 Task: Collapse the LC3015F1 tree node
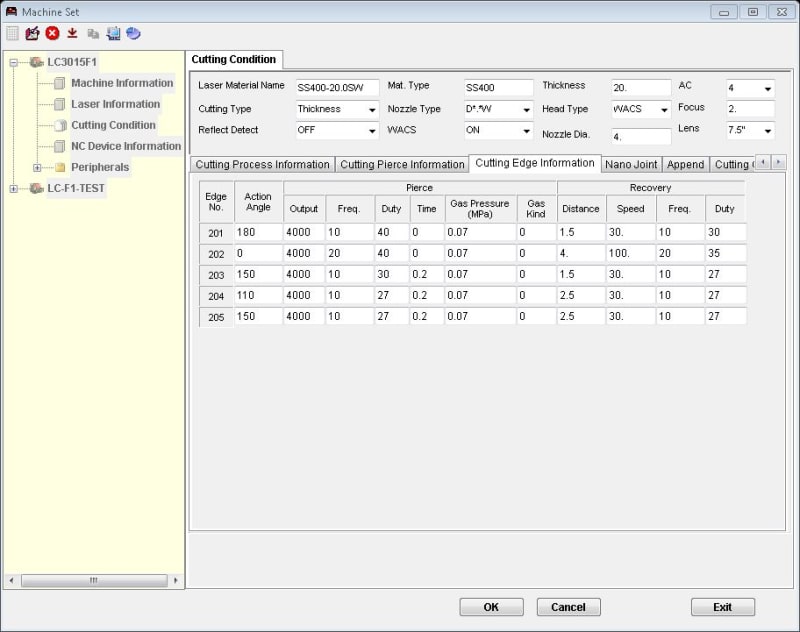tap(14, 63)
